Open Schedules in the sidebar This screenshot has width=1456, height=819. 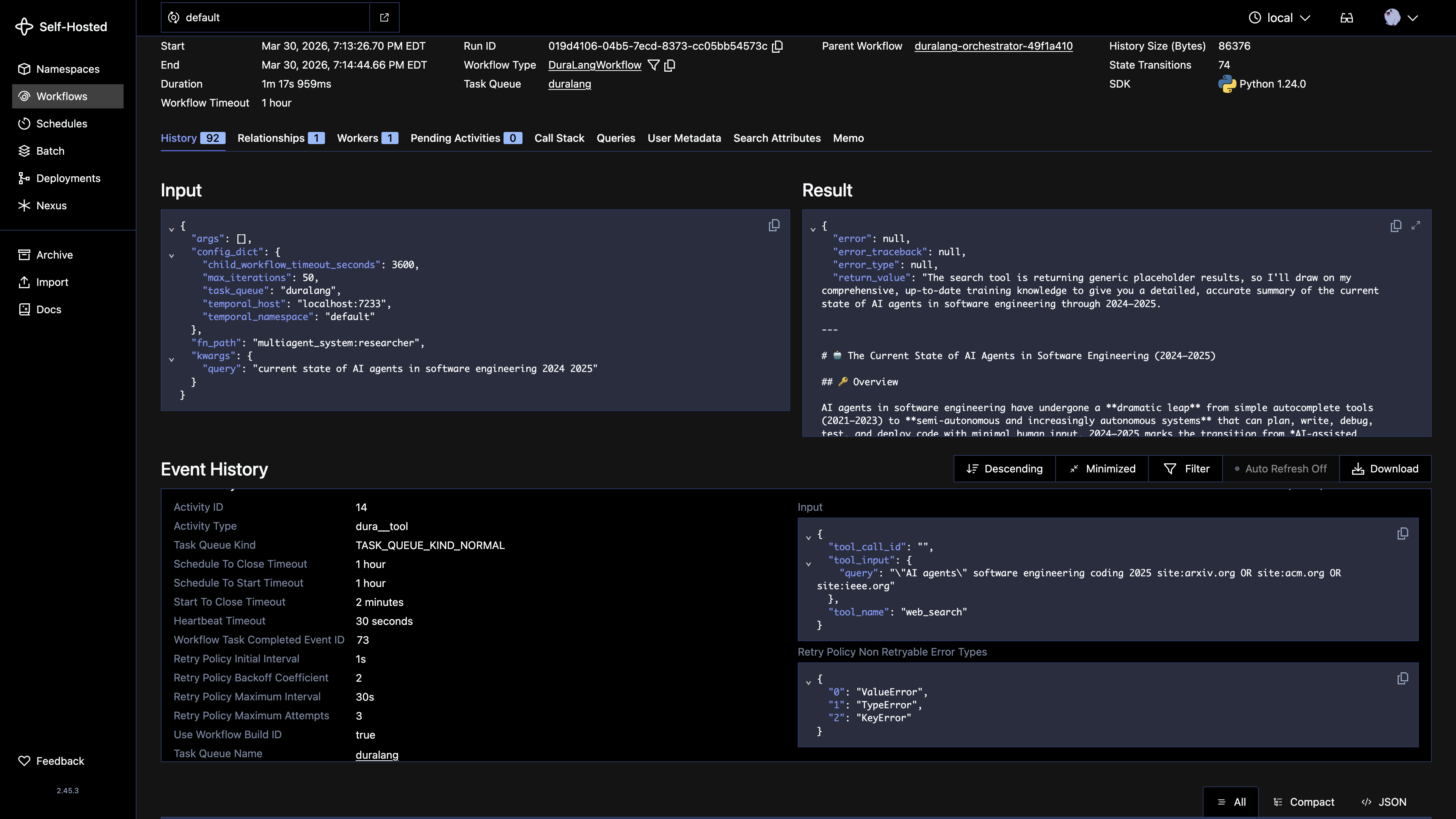[68, 123]
